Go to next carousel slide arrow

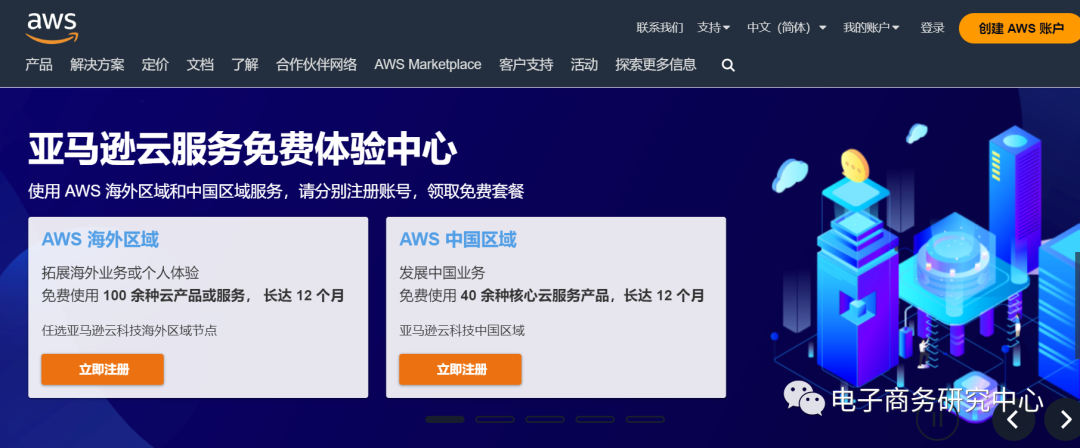(1065, 420)
